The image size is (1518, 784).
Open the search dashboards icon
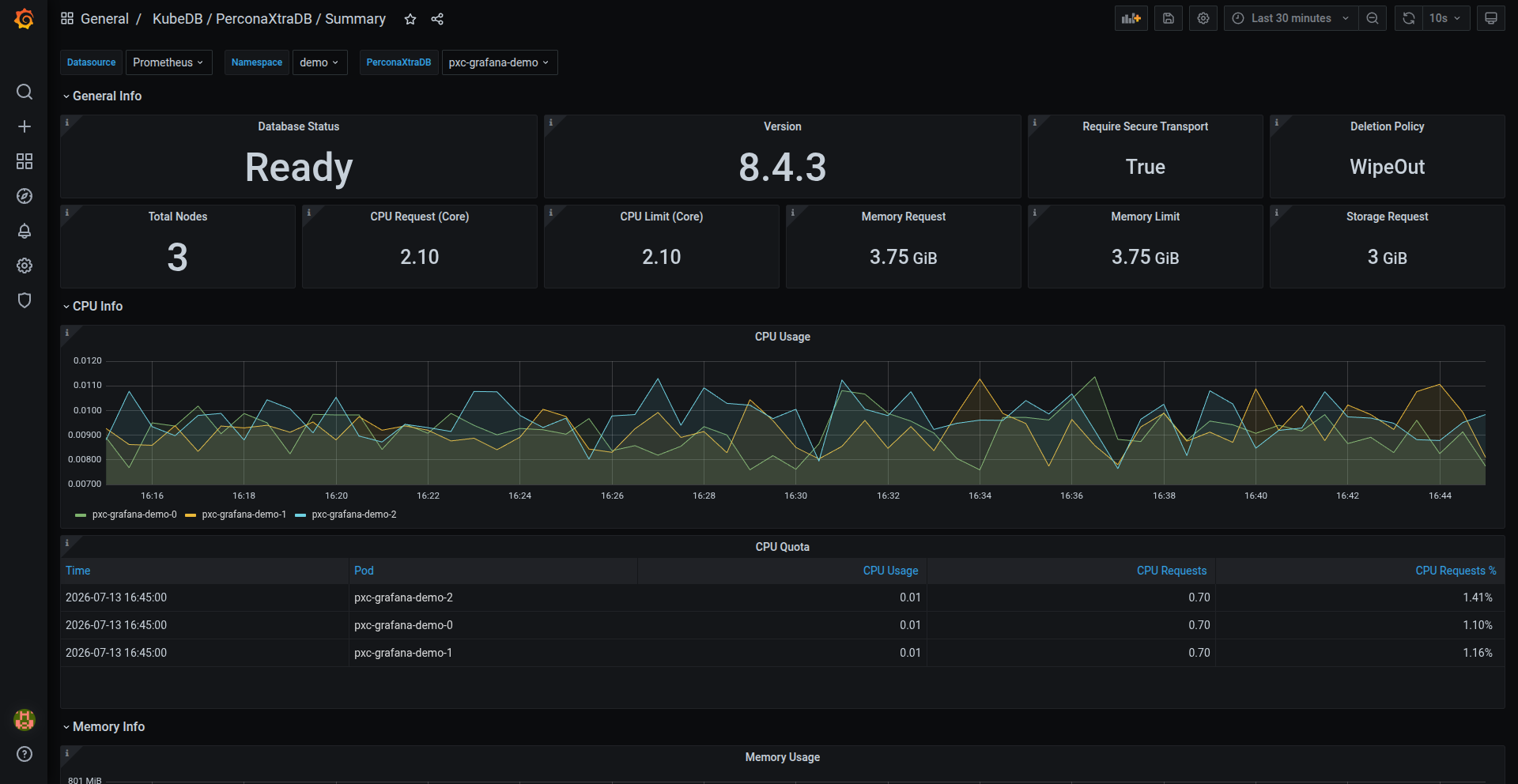25,92
